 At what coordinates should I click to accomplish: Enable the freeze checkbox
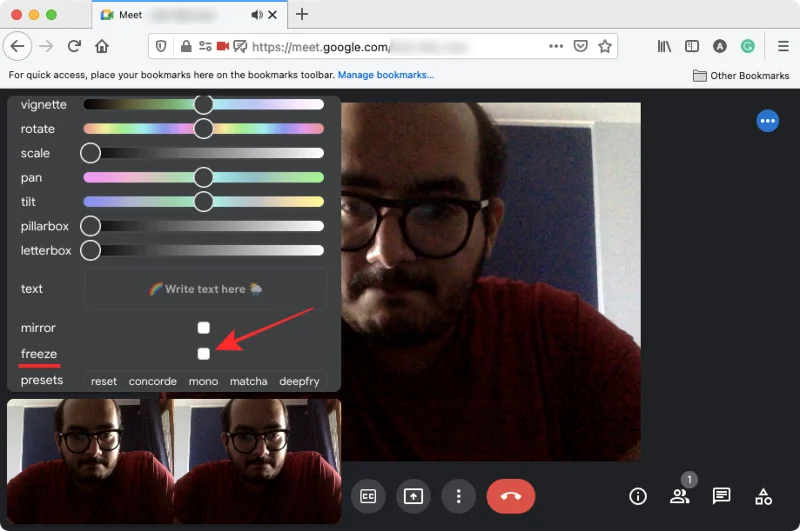coord(204,354)
